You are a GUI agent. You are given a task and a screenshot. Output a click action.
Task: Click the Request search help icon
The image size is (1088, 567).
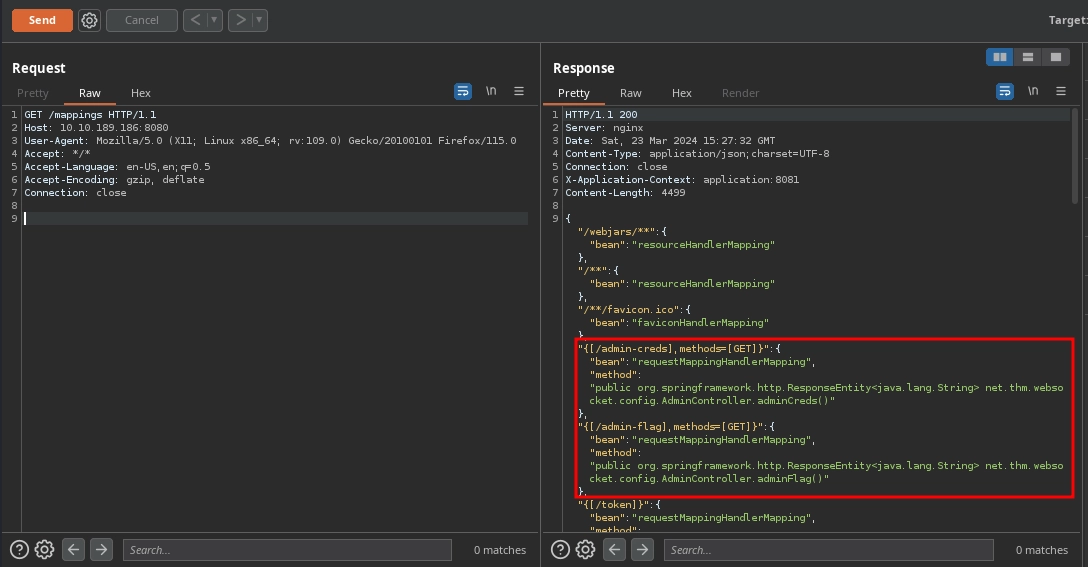19,549
